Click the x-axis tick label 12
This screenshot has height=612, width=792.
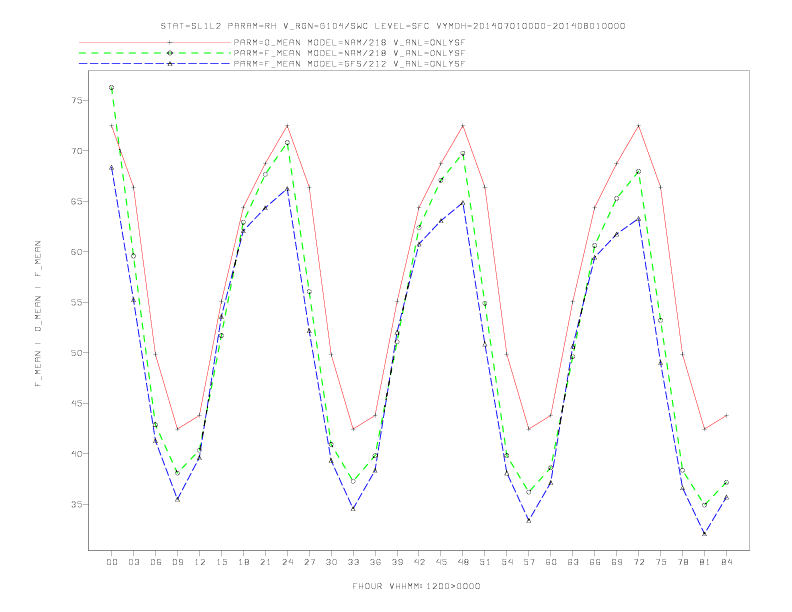tap(200, 562)
